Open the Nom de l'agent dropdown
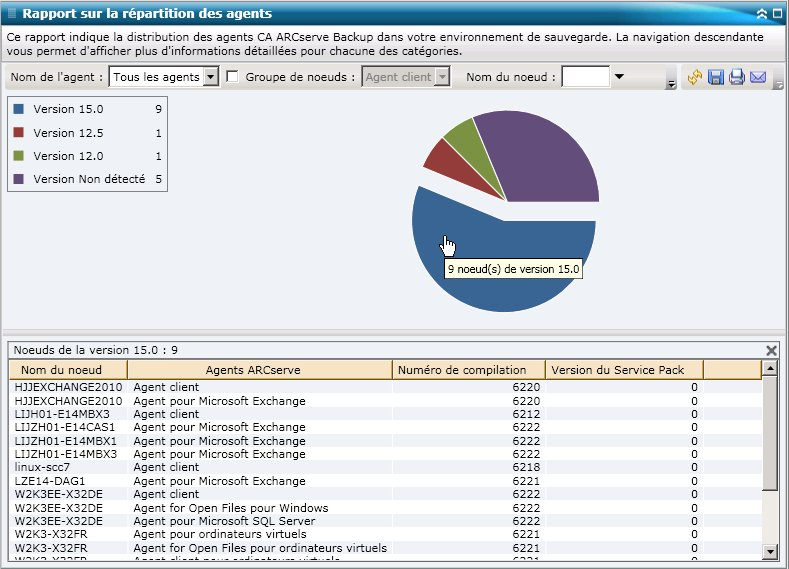The height and width of the screenshot is (569, 789). click(x=210, y=77)
